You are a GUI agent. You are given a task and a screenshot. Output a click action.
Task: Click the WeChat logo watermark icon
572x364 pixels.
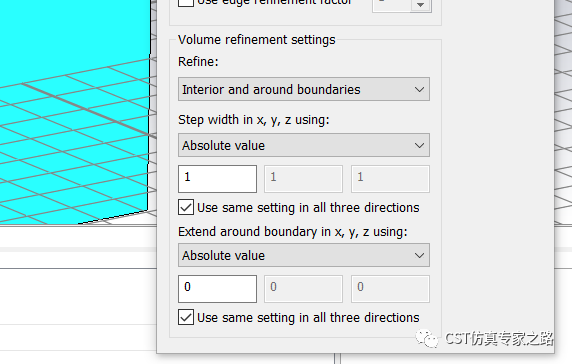tap(427, 339)
